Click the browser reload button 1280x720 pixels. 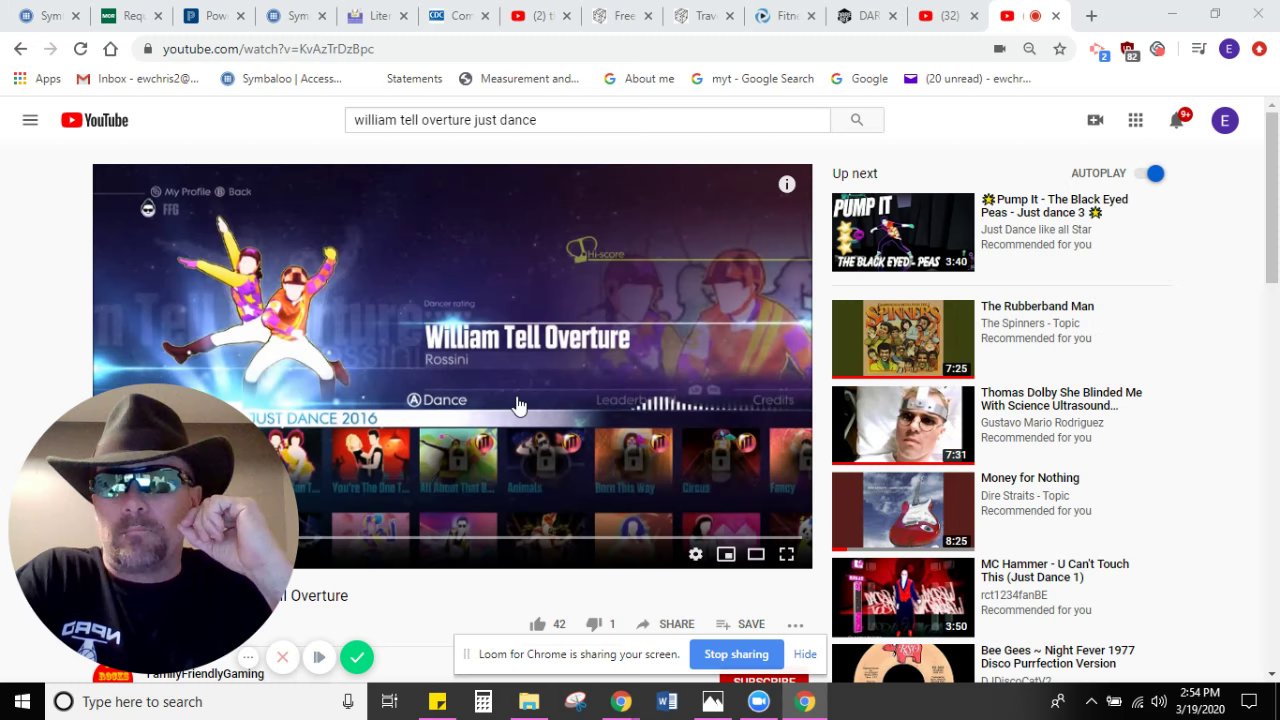(x=80, y=49)
